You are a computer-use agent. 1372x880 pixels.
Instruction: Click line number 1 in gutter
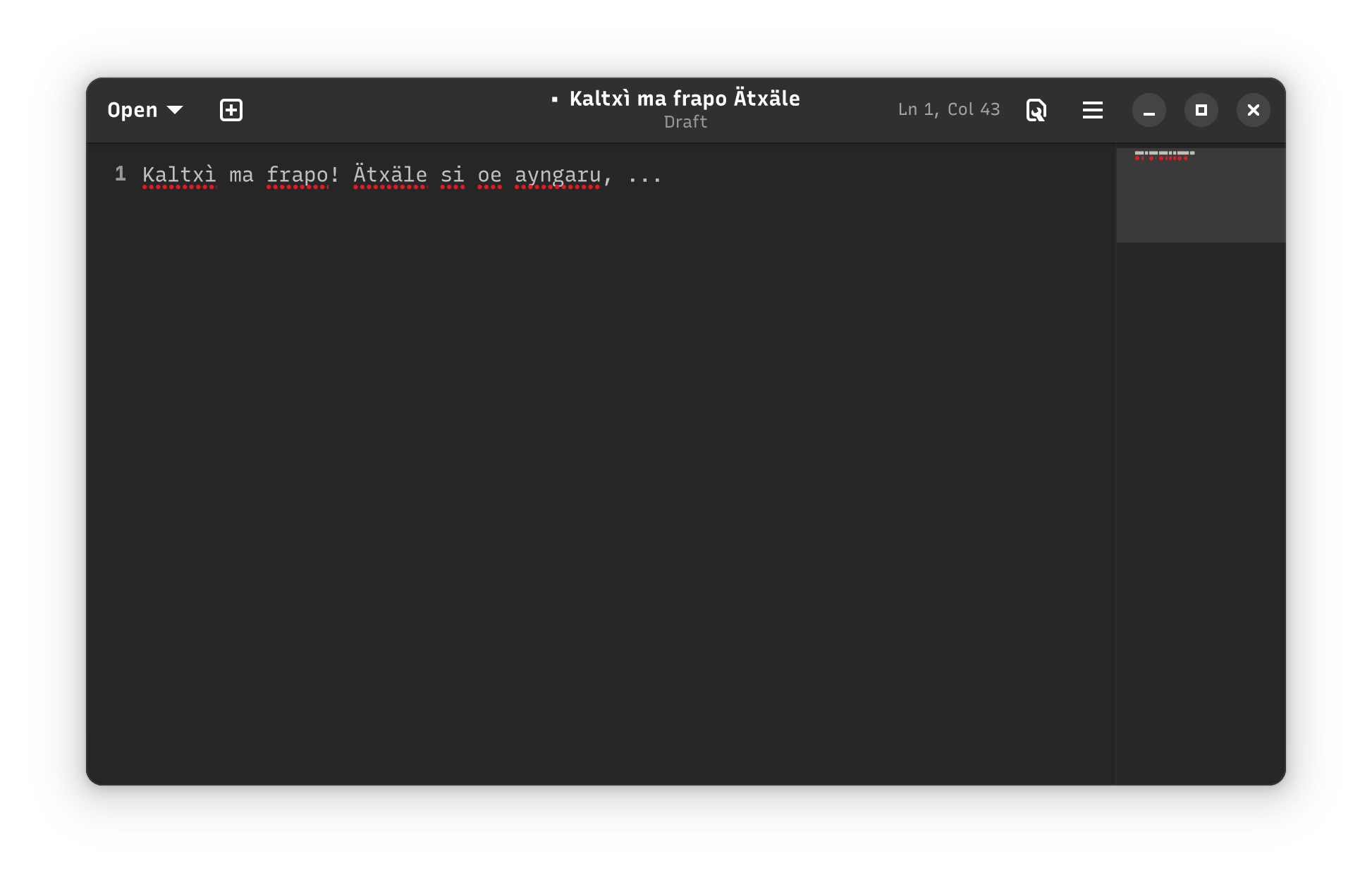click(121, 174)
